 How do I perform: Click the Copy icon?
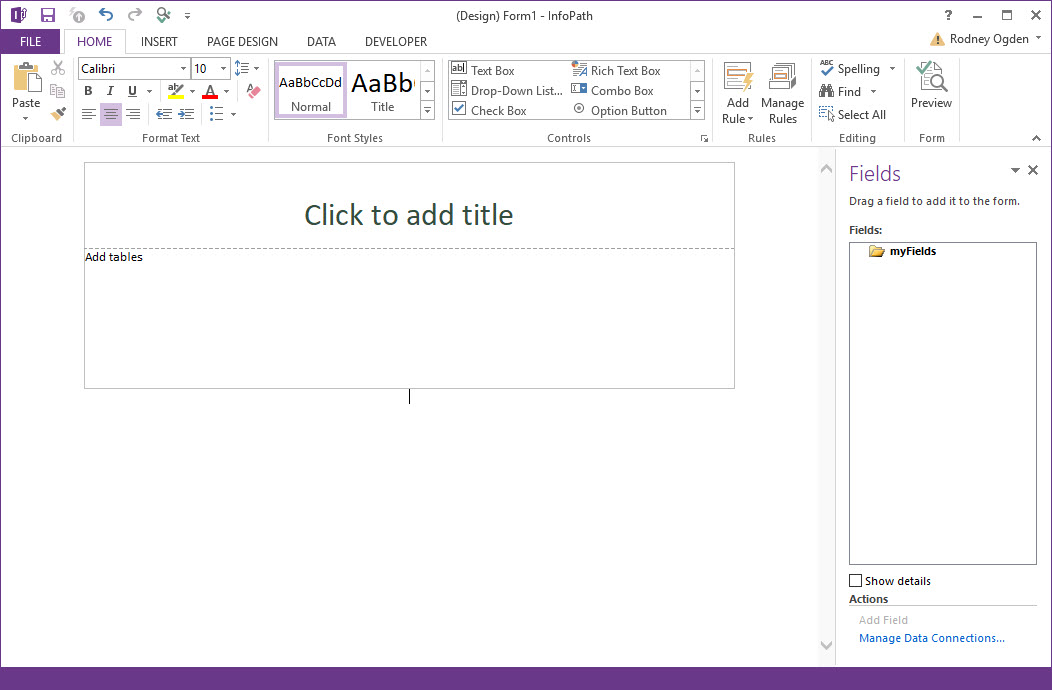coord(58,91)
